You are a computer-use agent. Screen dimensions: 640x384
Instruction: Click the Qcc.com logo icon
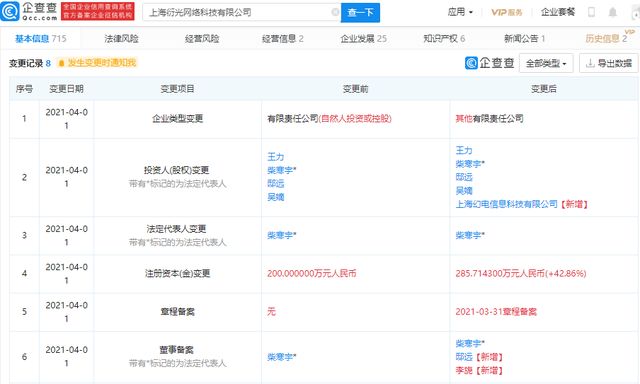pos(10,11)
